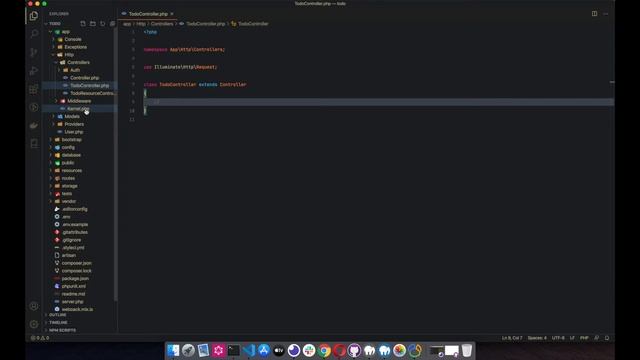
Task: Open Slack from the Dock
Action: (x=309, y=350)
